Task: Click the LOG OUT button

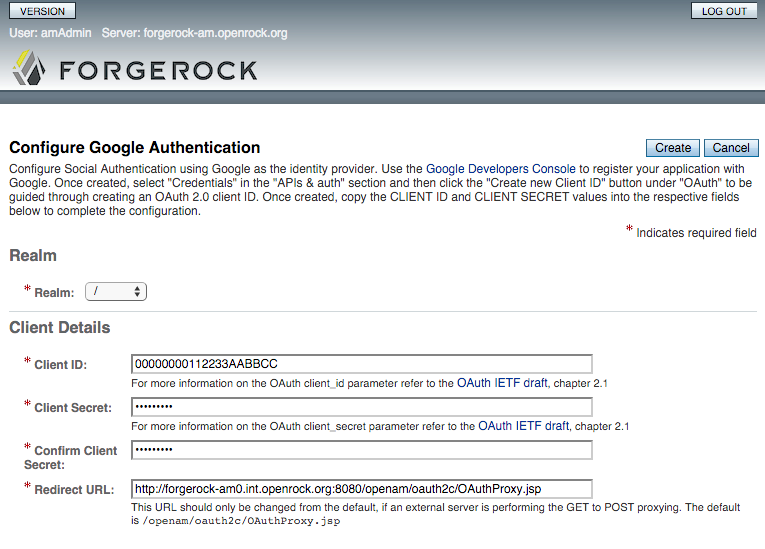Action: [x=724, y=11]
